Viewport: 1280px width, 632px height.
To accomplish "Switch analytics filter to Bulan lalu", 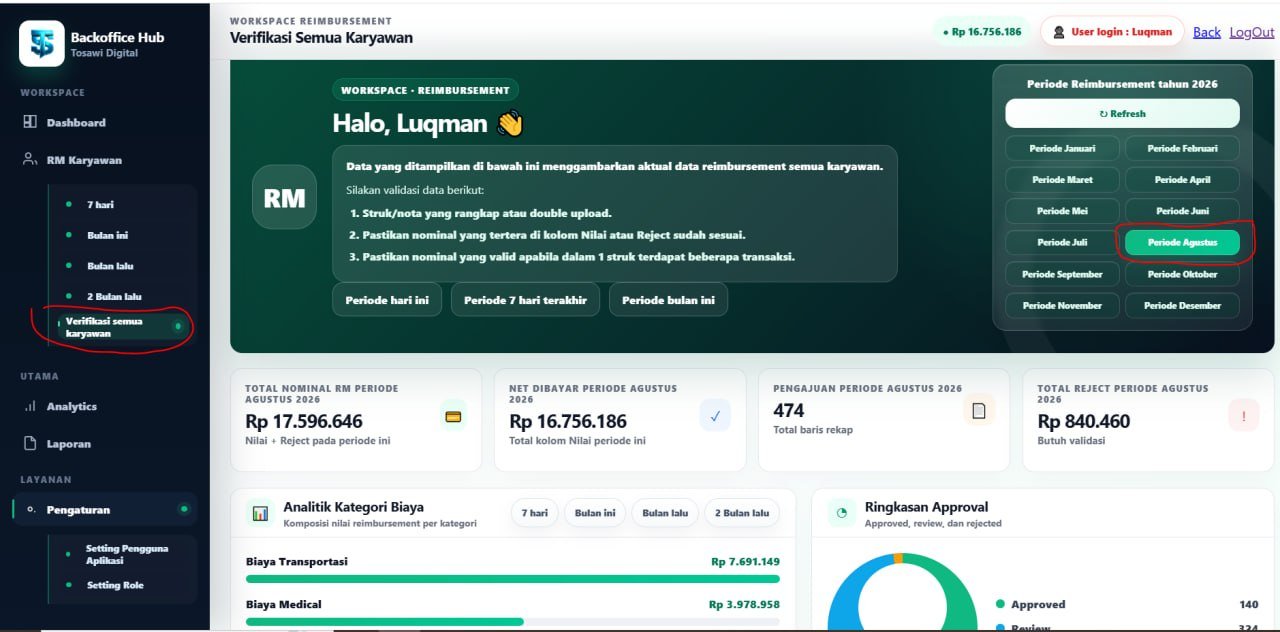I will coord(665,513).
